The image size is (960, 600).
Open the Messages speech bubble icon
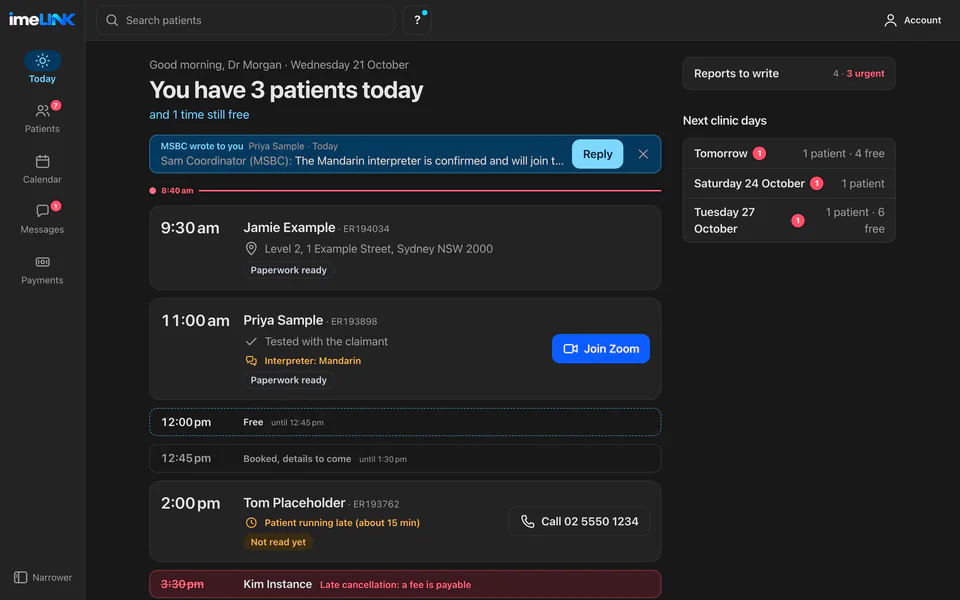[x=42, y=211]
